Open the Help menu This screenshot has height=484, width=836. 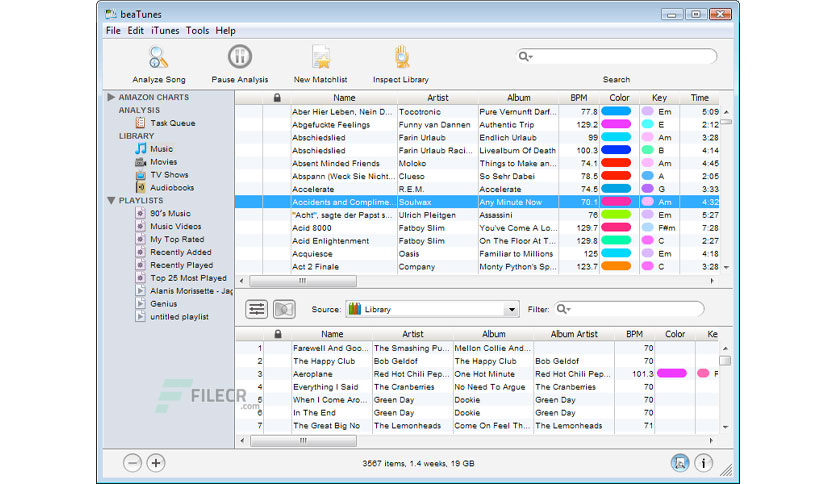coord(225,30)
